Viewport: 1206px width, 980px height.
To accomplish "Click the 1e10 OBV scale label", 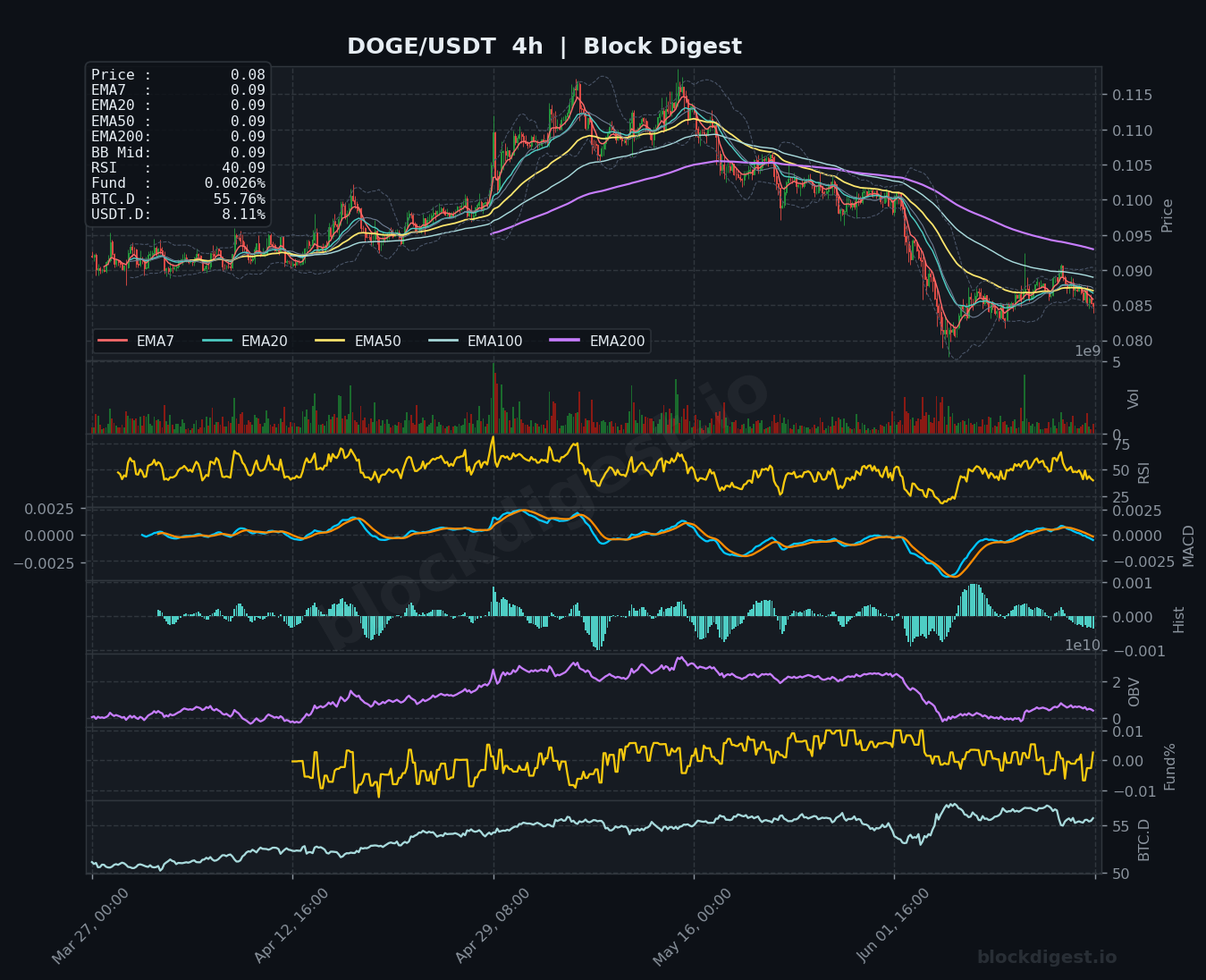I will [1083, 645].
